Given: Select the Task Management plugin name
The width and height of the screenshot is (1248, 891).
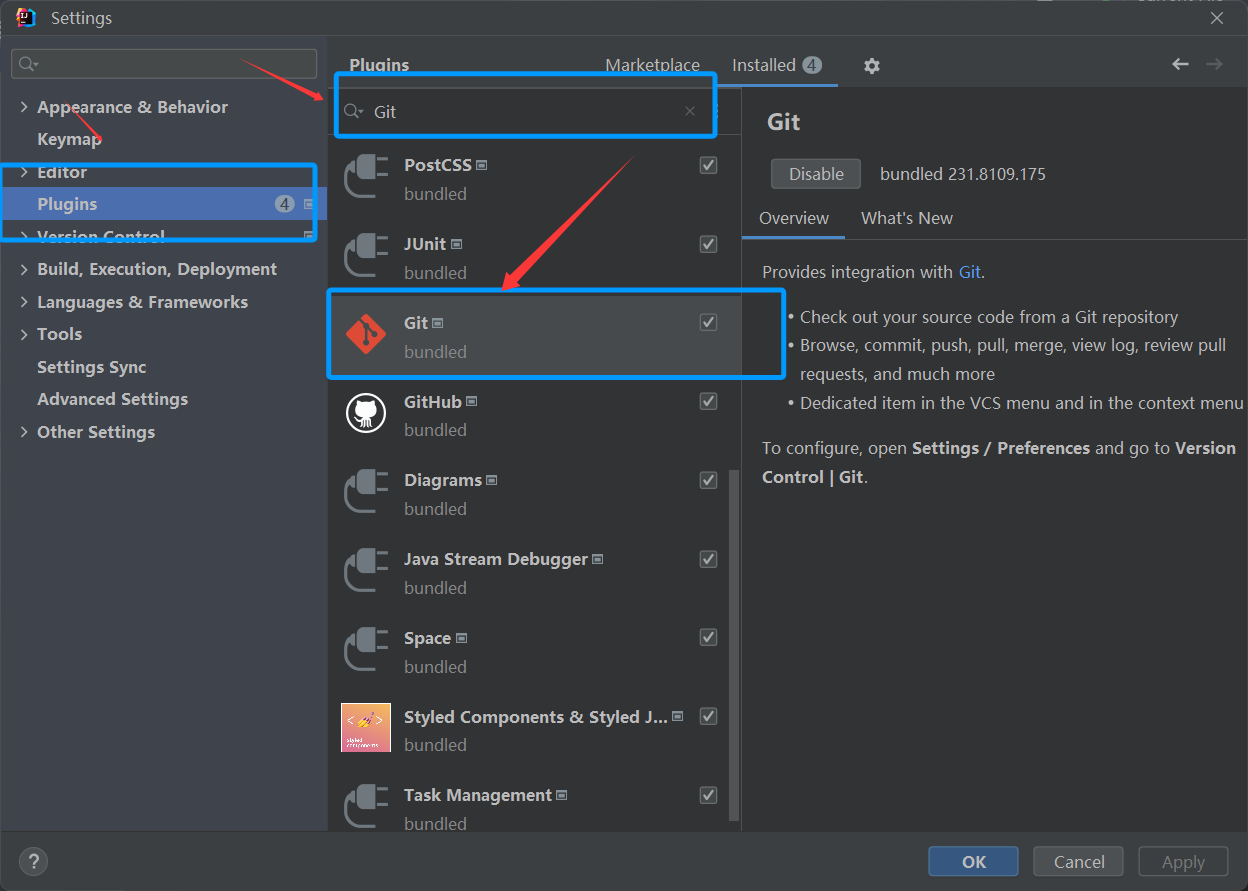Looking at the screenshot, I should [x=478, y=796].
